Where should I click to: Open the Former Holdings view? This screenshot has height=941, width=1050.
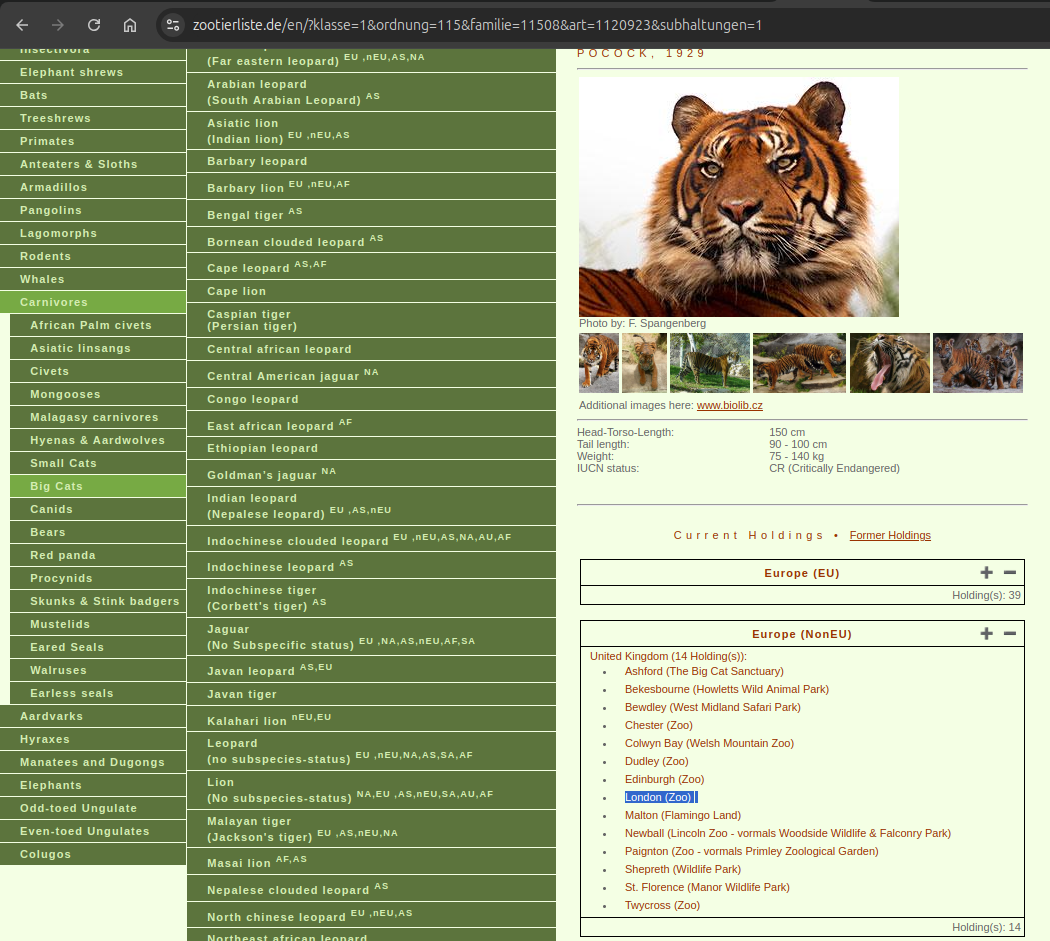(889, 536)
